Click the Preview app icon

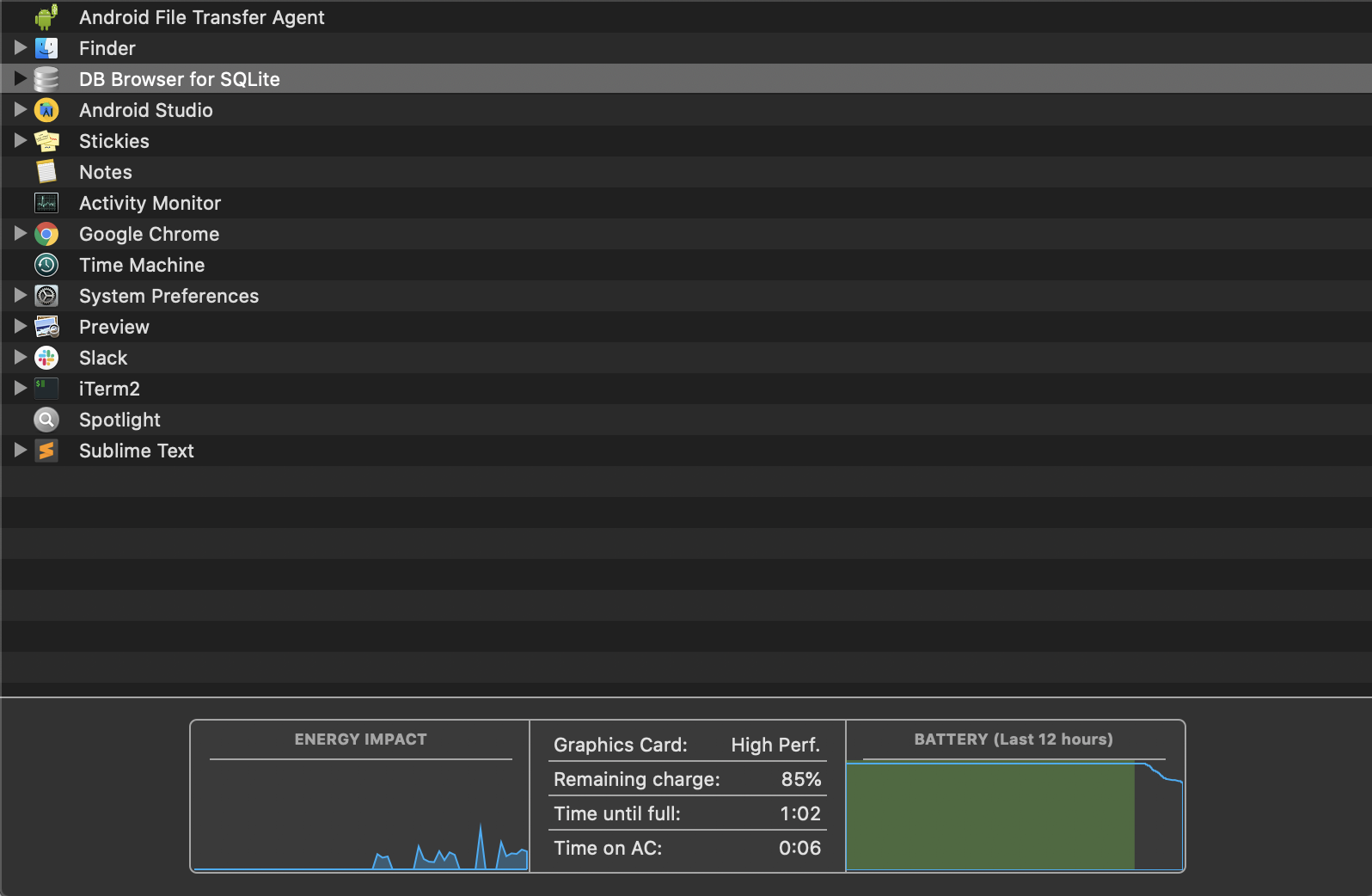[46, 327]
